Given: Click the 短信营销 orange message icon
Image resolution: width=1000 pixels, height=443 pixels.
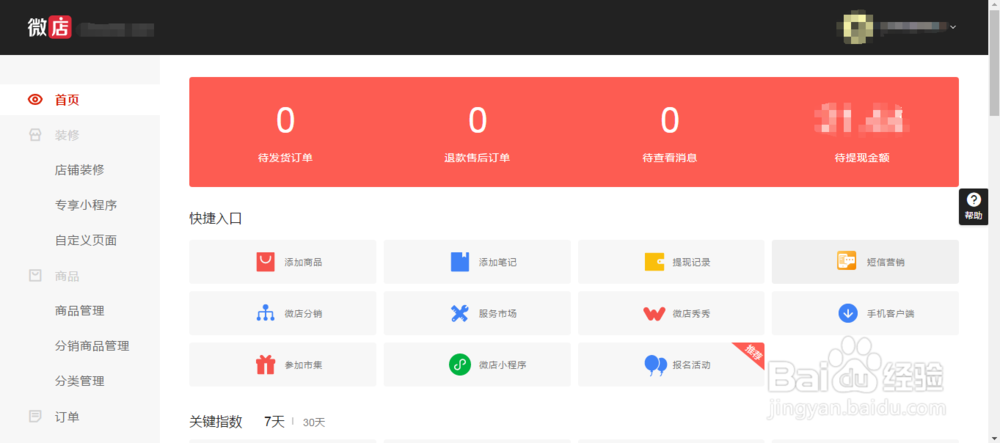Looking at the screenshot, I should pyautogui.click(x=846, y=261).
